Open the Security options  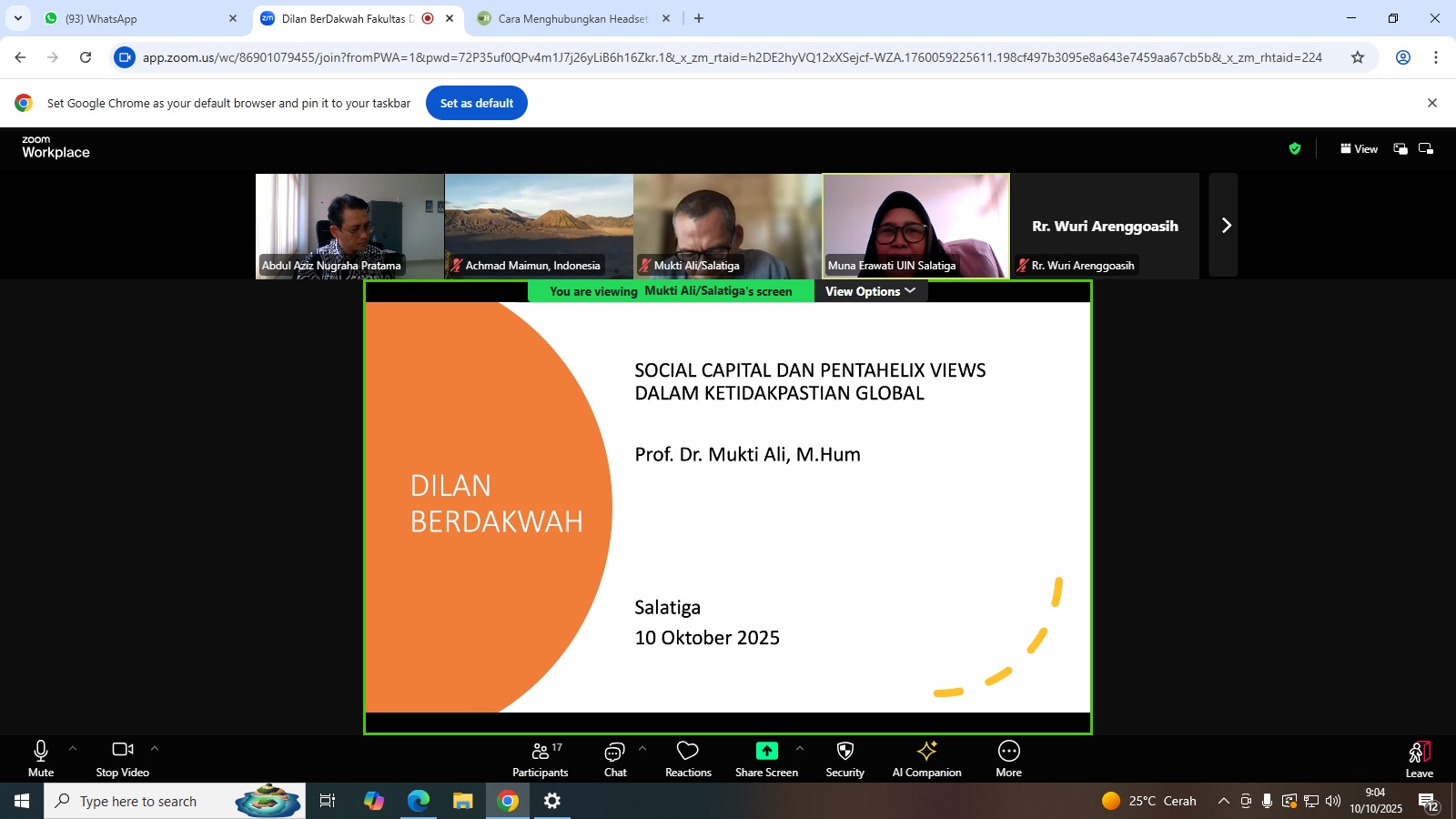coord(844,759)
